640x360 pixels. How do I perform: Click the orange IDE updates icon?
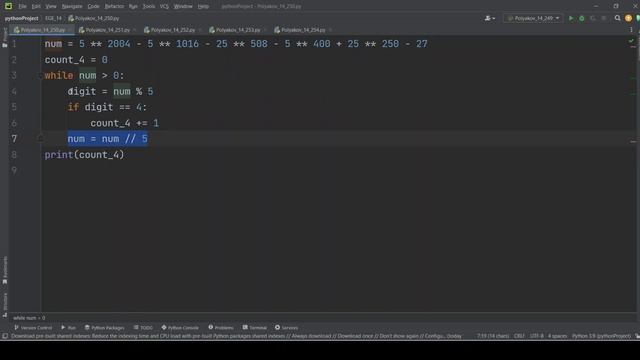628,18
